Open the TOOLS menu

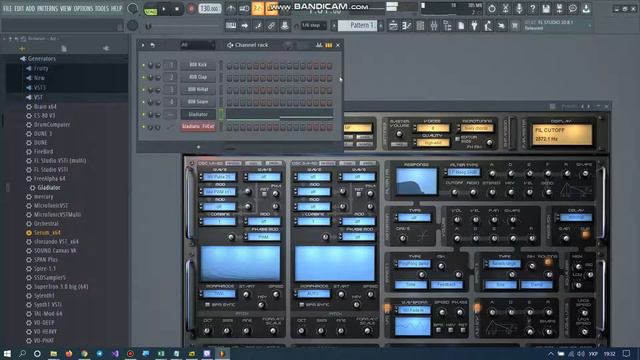102,8
